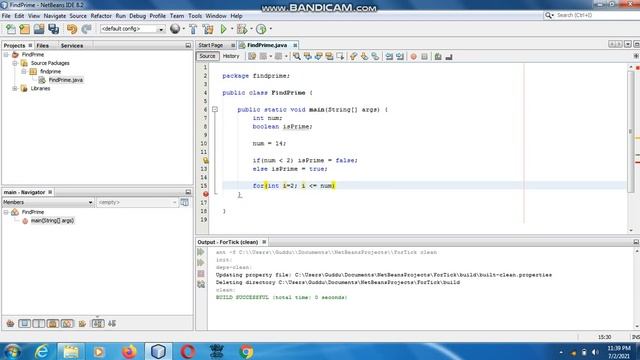The width and height of the screenshot is (640, 360).
Task: Click the Uncomment editor toolbar icon
Action: 449,57
